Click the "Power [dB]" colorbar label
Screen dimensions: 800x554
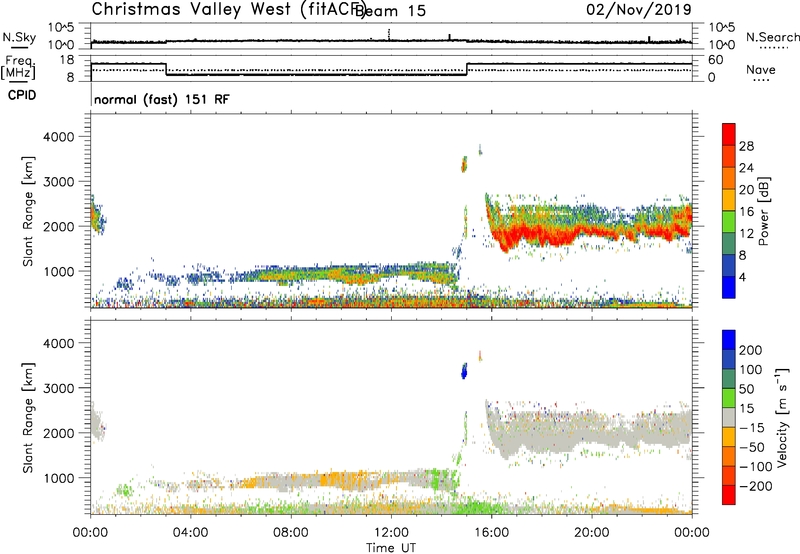point(763,211)
